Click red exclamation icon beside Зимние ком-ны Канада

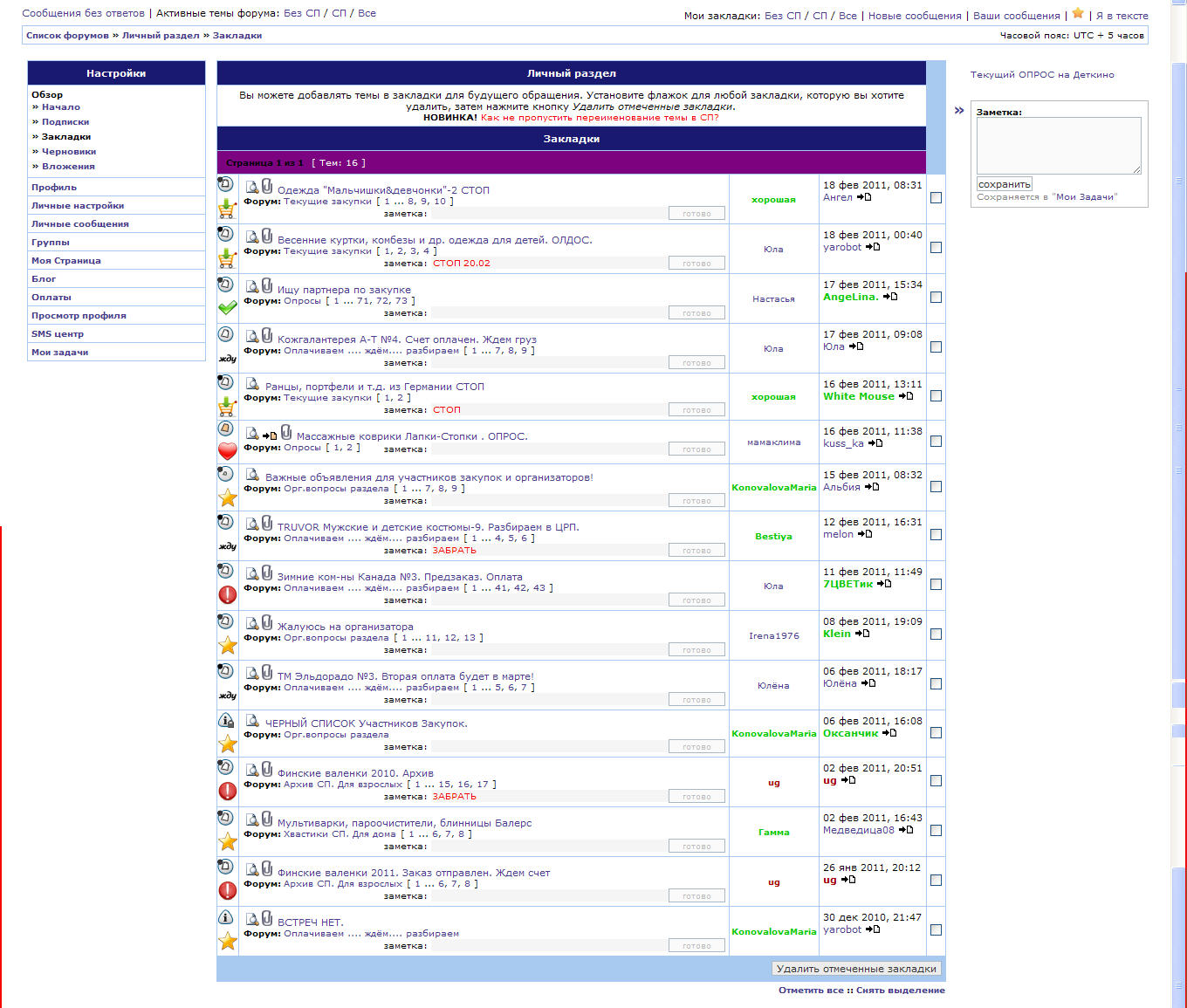point(227,595)
